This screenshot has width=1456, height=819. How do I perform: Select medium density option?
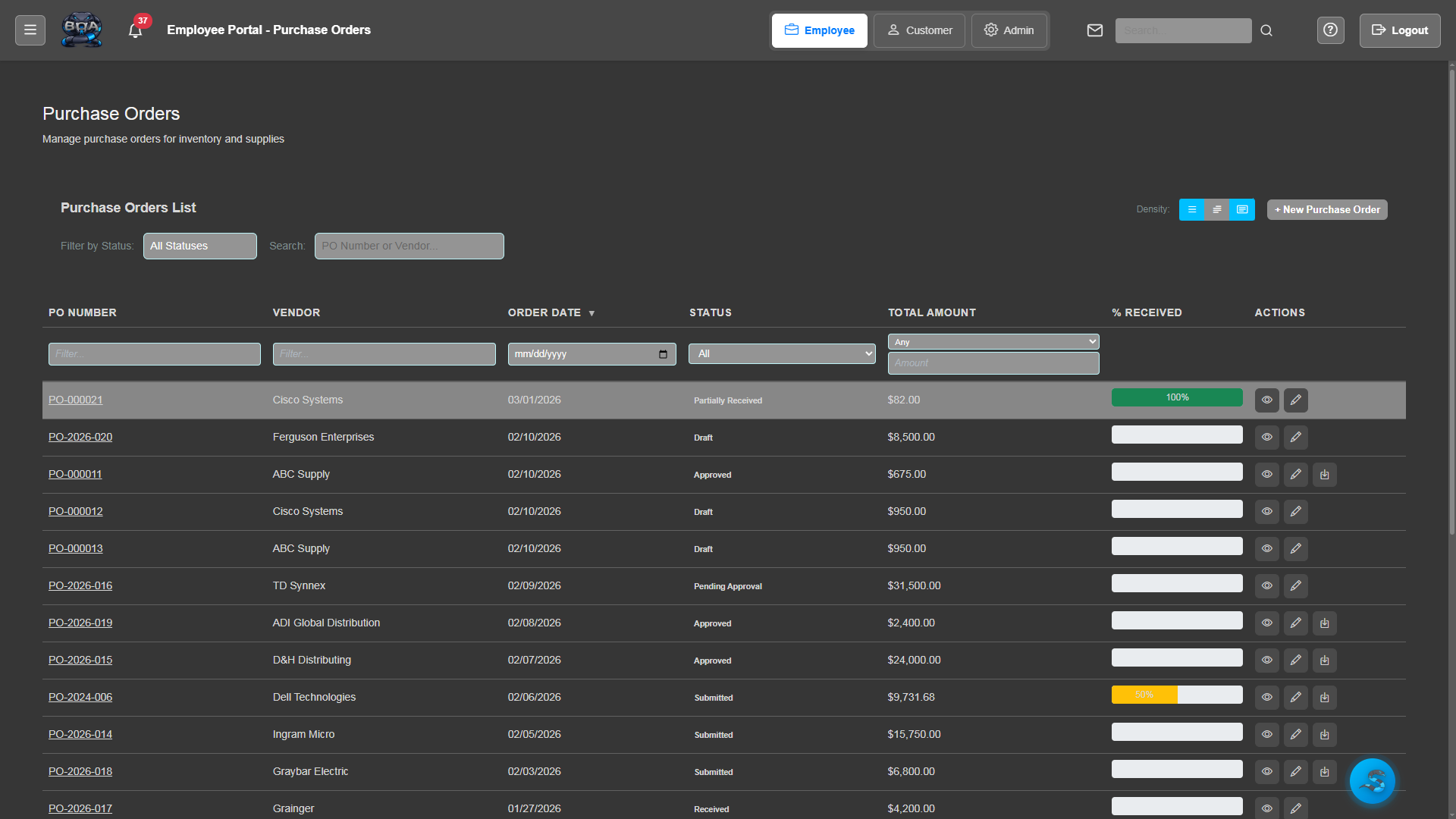click(x=1216, y=210)
